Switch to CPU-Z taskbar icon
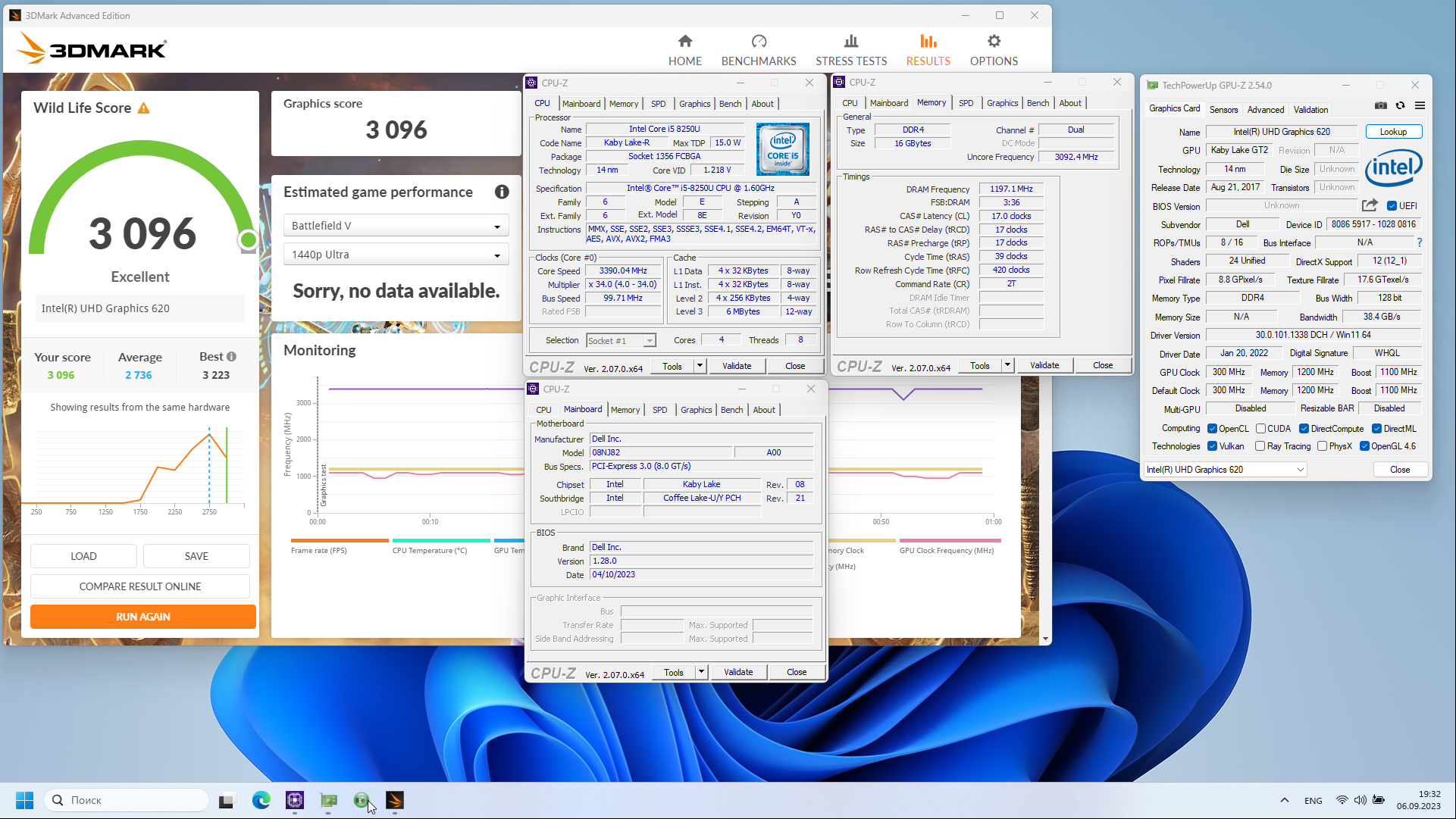The height and width of the screenshot is (819, 1456). (x=295, y=800)
